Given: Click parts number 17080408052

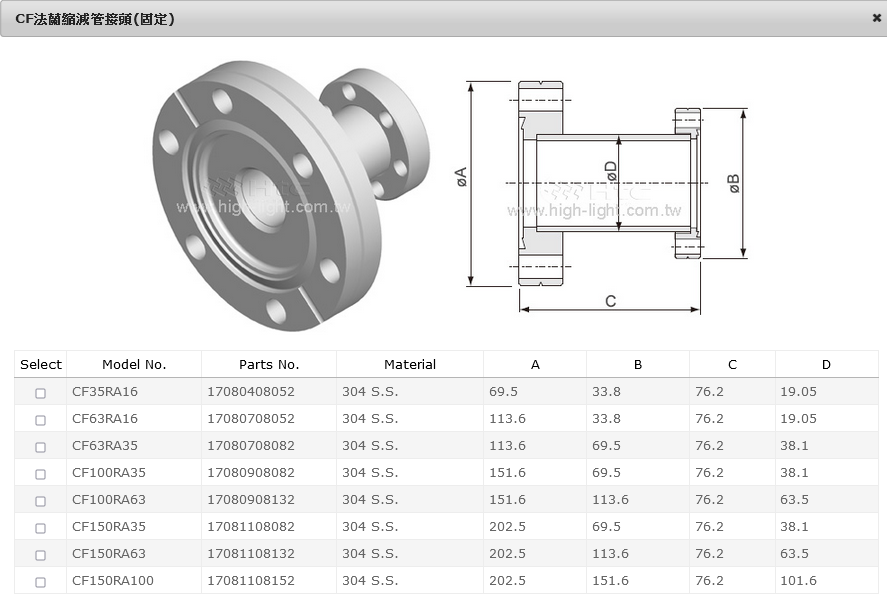Looking at the screenshot, I should click(251, 392).
